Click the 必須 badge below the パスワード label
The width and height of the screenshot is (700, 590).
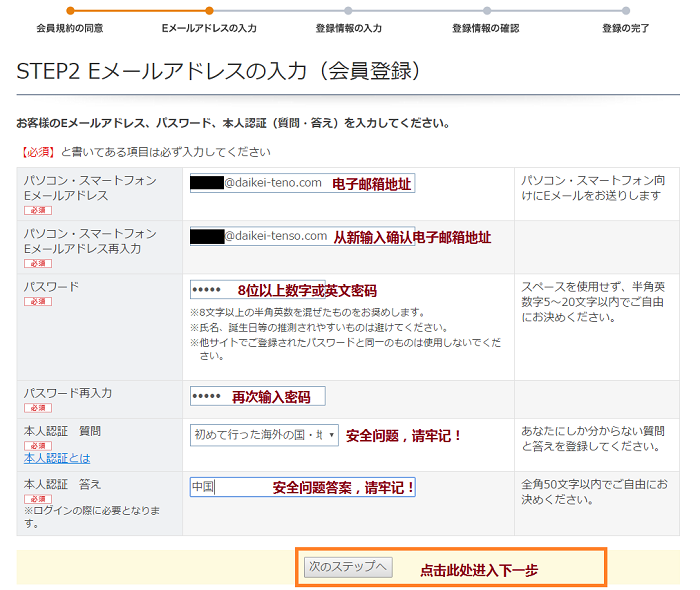click(x=37, y=301)
